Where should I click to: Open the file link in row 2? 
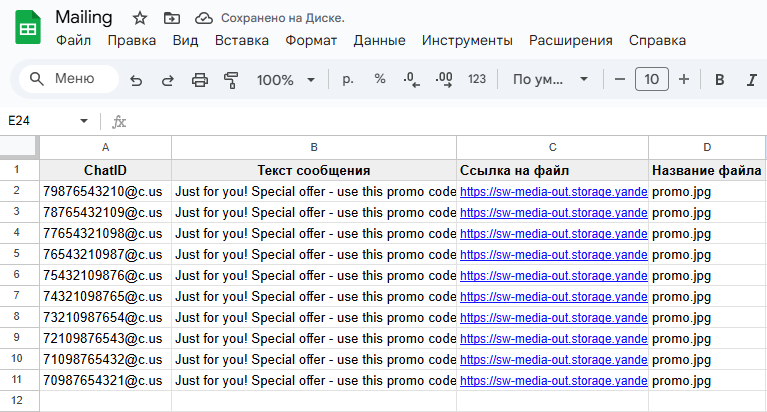click(x=553, y=191)
